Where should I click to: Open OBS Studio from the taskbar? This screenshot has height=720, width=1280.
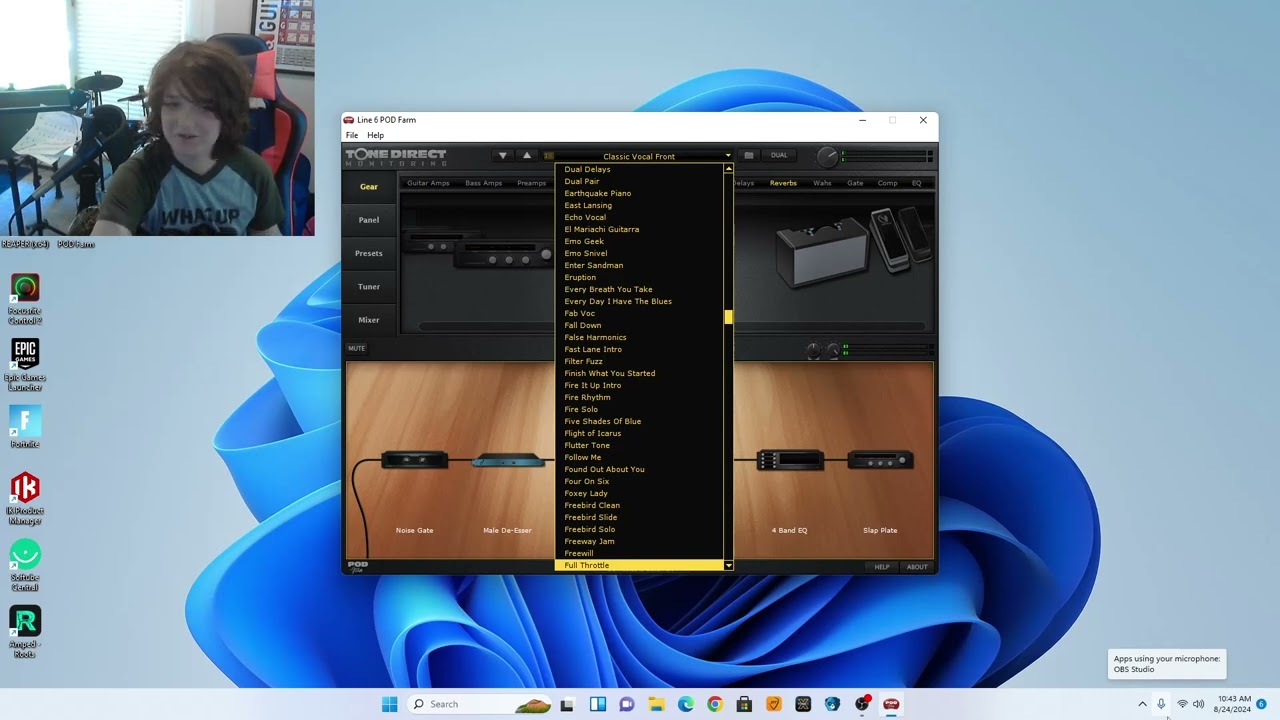862,704
